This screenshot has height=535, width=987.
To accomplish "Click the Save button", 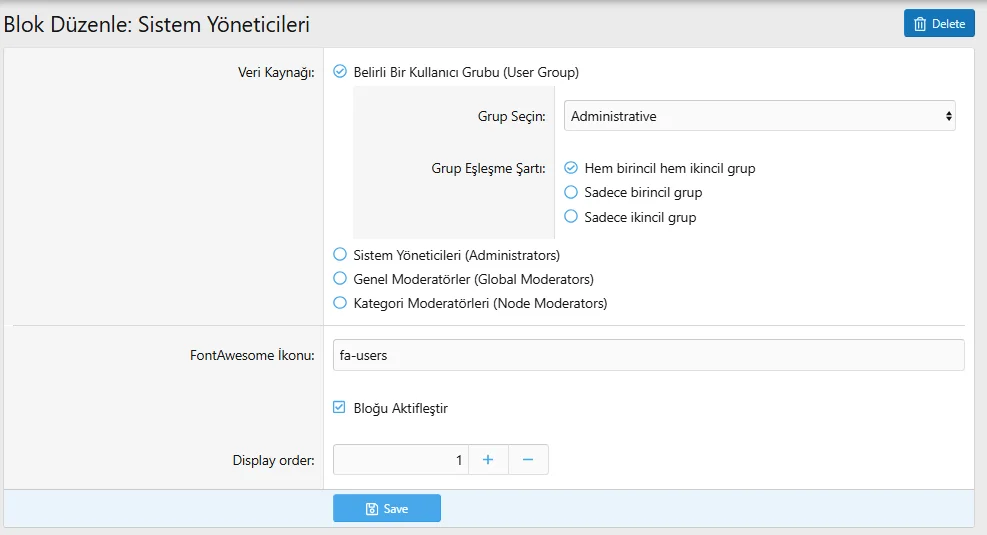I will pyautogui.click(x=387, y=509).
